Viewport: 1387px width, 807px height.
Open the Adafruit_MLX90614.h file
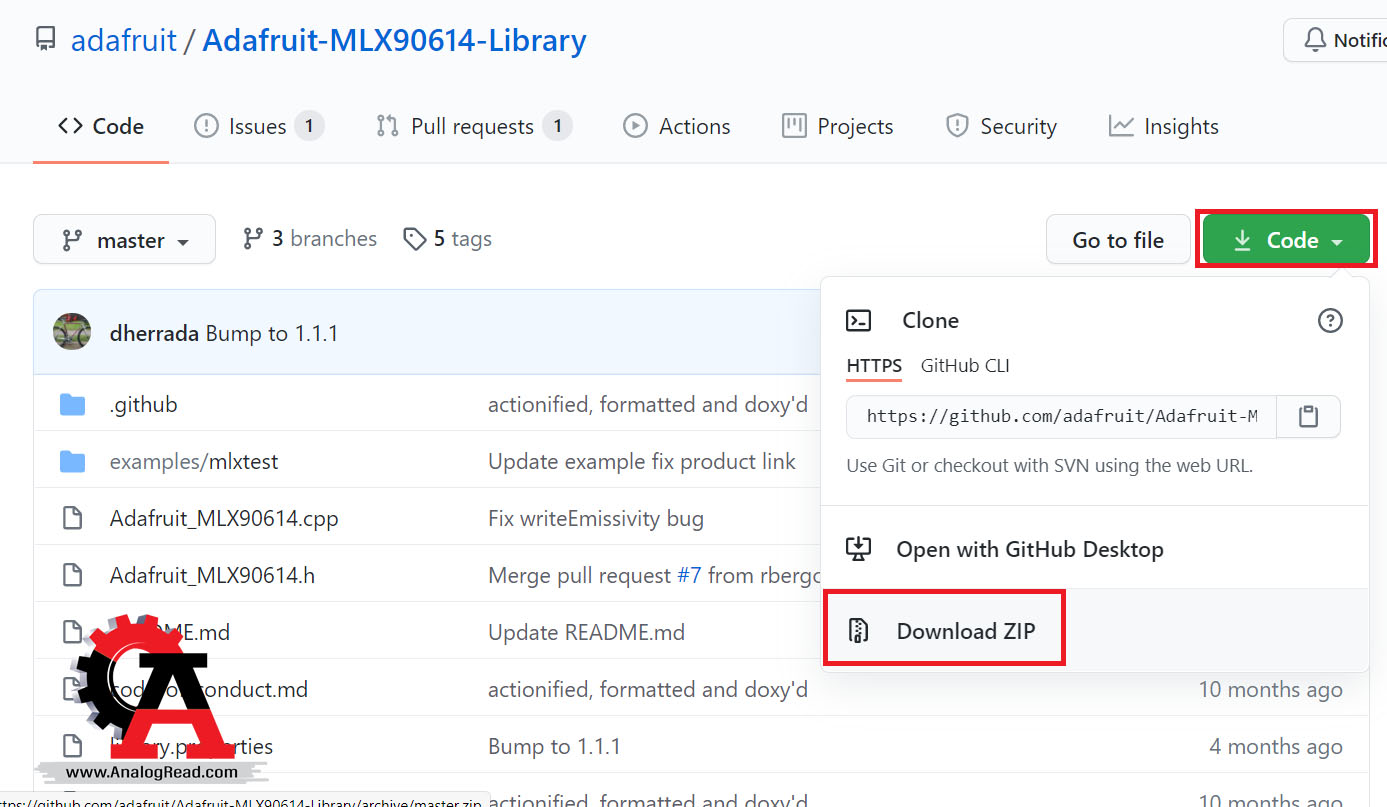pyautogui.click(x=212, y=576)
